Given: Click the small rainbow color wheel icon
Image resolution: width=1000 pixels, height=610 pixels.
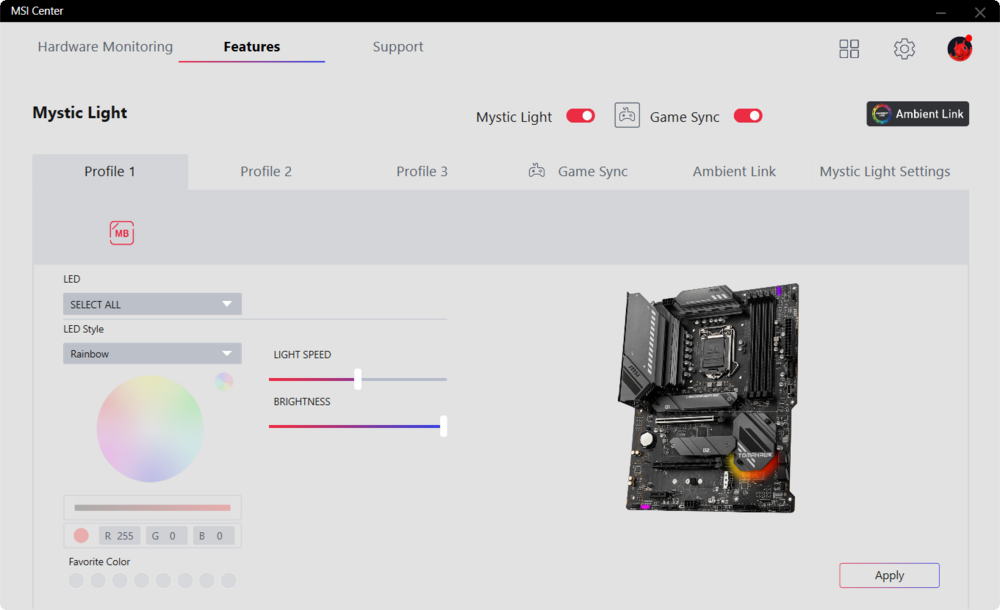Looking at the screenshot, I should pyautogui.click(x=224, y=381).
